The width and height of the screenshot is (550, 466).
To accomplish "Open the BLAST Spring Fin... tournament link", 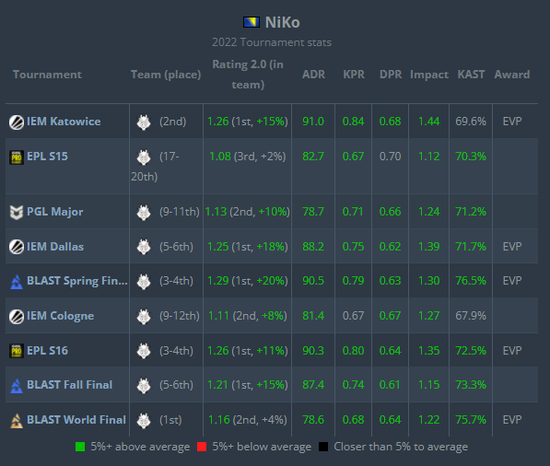I will coord(77,281).
